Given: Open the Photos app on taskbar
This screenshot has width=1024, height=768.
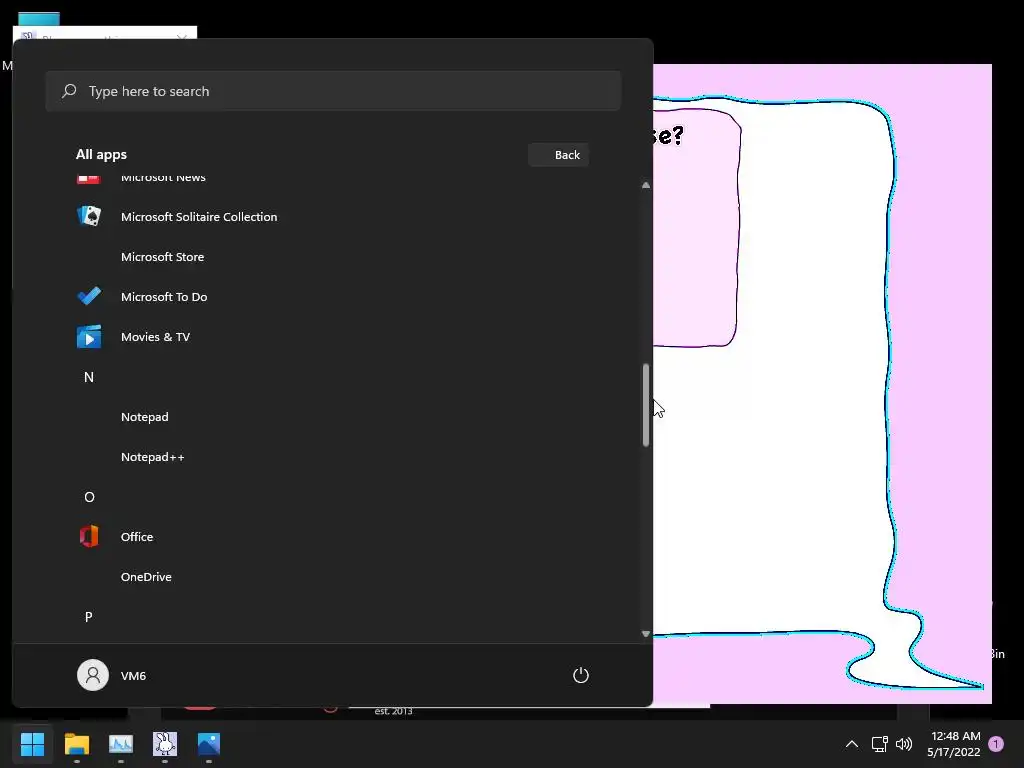Looking at the screenshot, I should point(209,744).
